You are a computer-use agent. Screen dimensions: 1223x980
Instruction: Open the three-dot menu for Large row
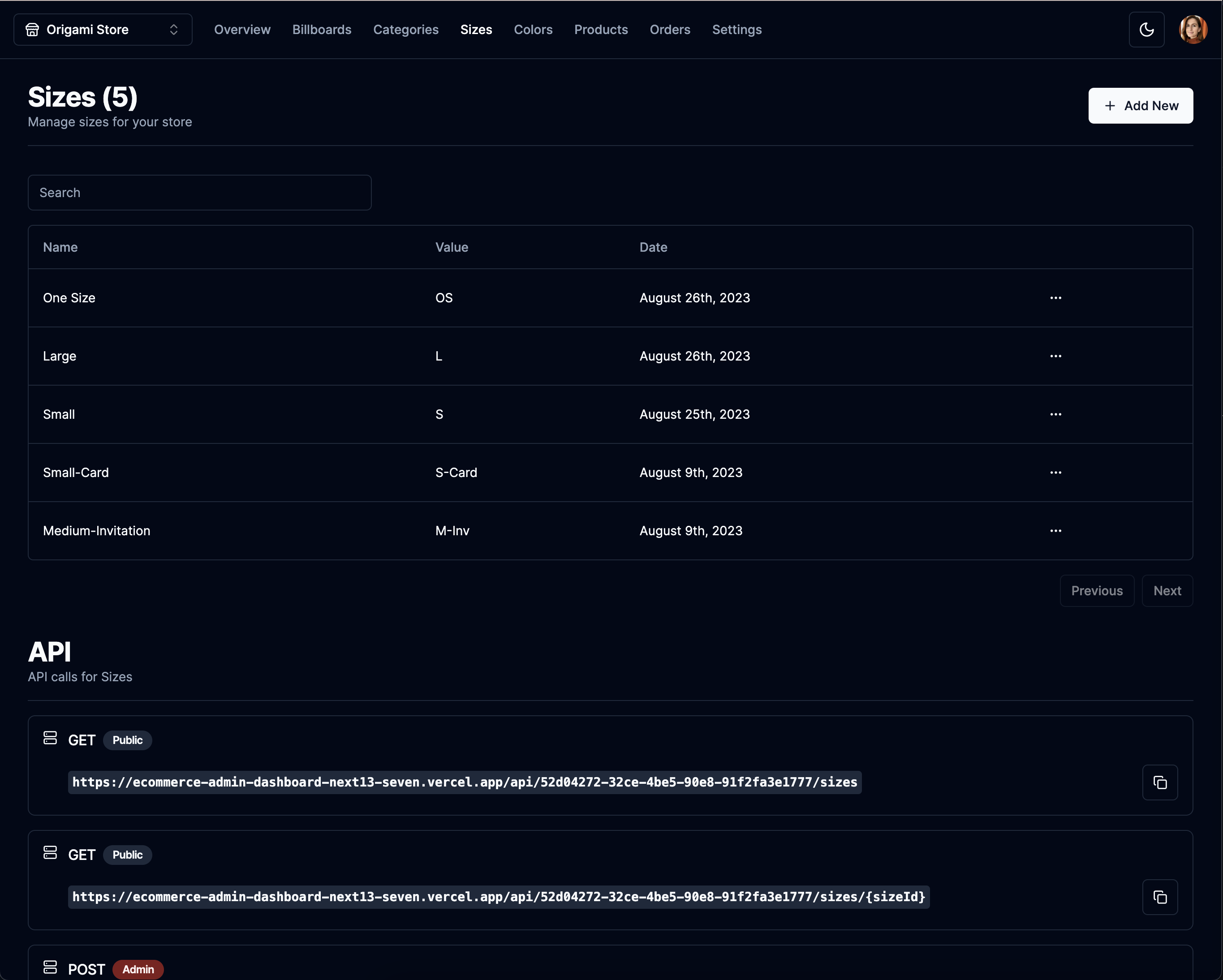1055,356
